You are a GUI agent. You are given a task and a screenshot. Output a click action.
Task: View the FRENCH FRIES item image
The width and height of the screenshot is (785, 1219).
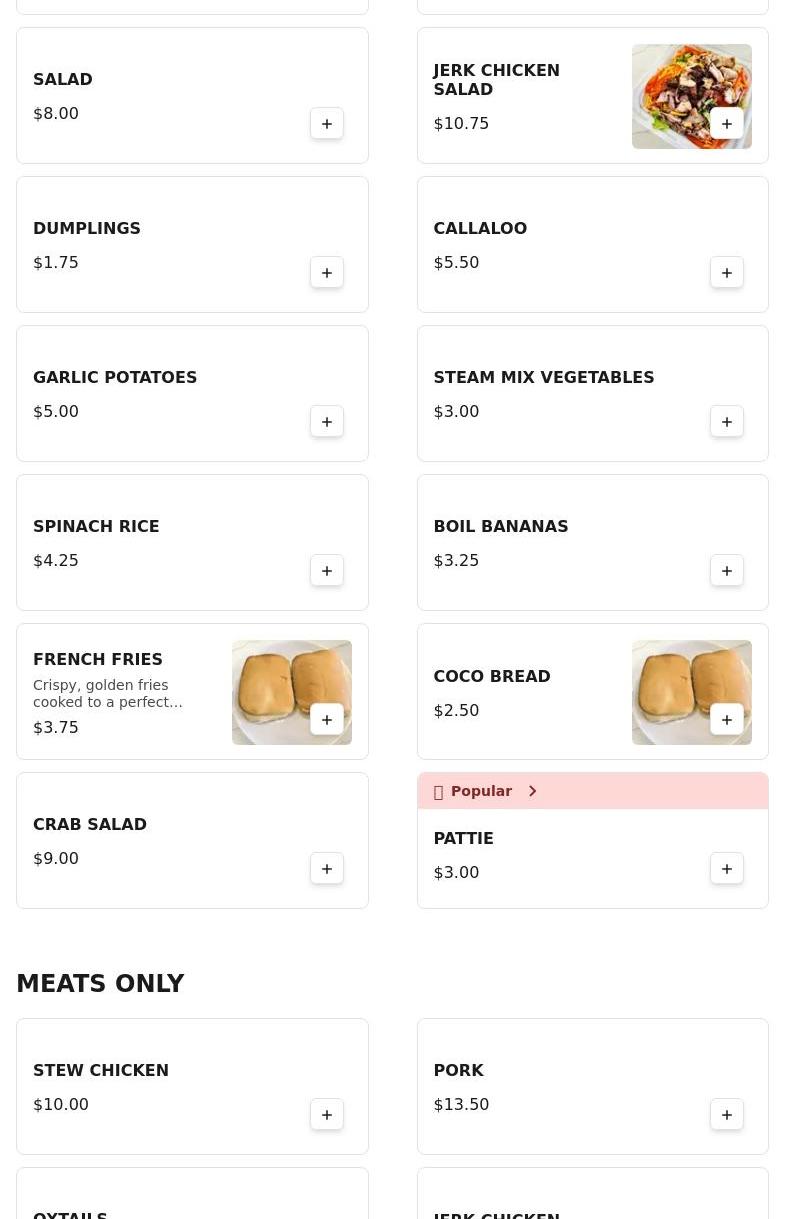tap(292, 692)
